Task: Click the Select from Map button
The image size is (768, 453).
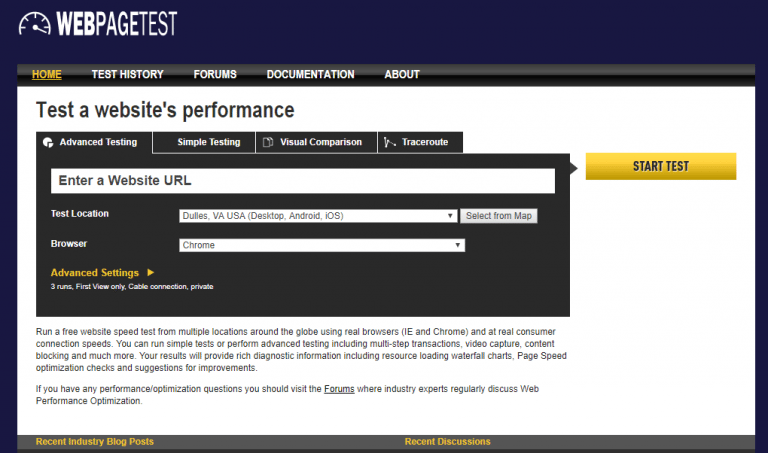Action: 499,216
